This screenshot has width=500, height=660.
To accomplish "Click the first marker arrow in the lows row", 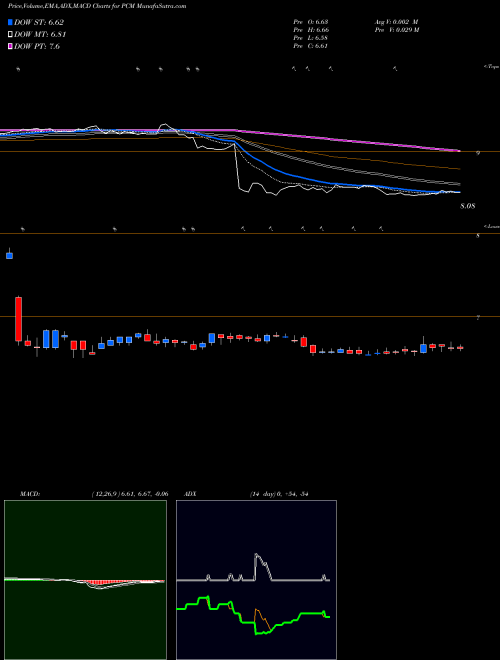I will (x=23, y=229).
